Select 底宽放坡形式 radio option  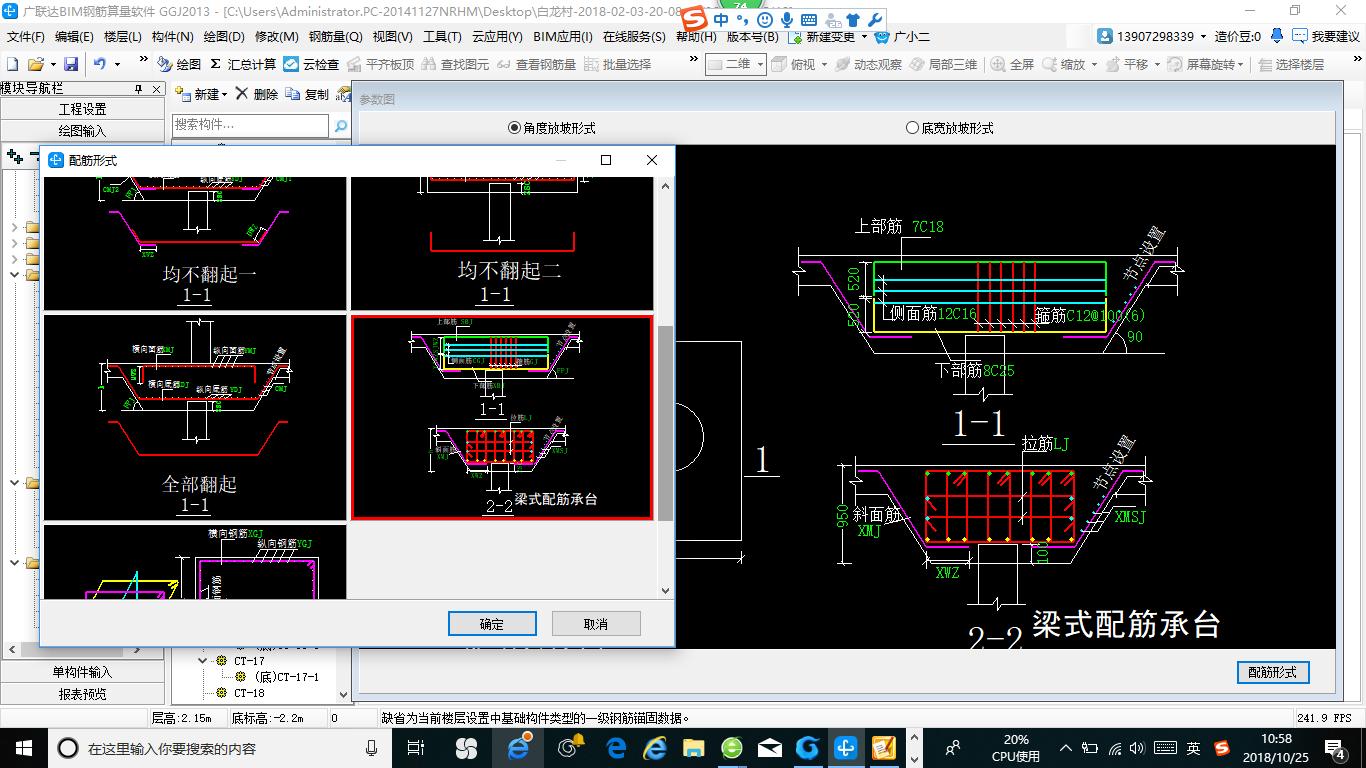coord(912,128)
